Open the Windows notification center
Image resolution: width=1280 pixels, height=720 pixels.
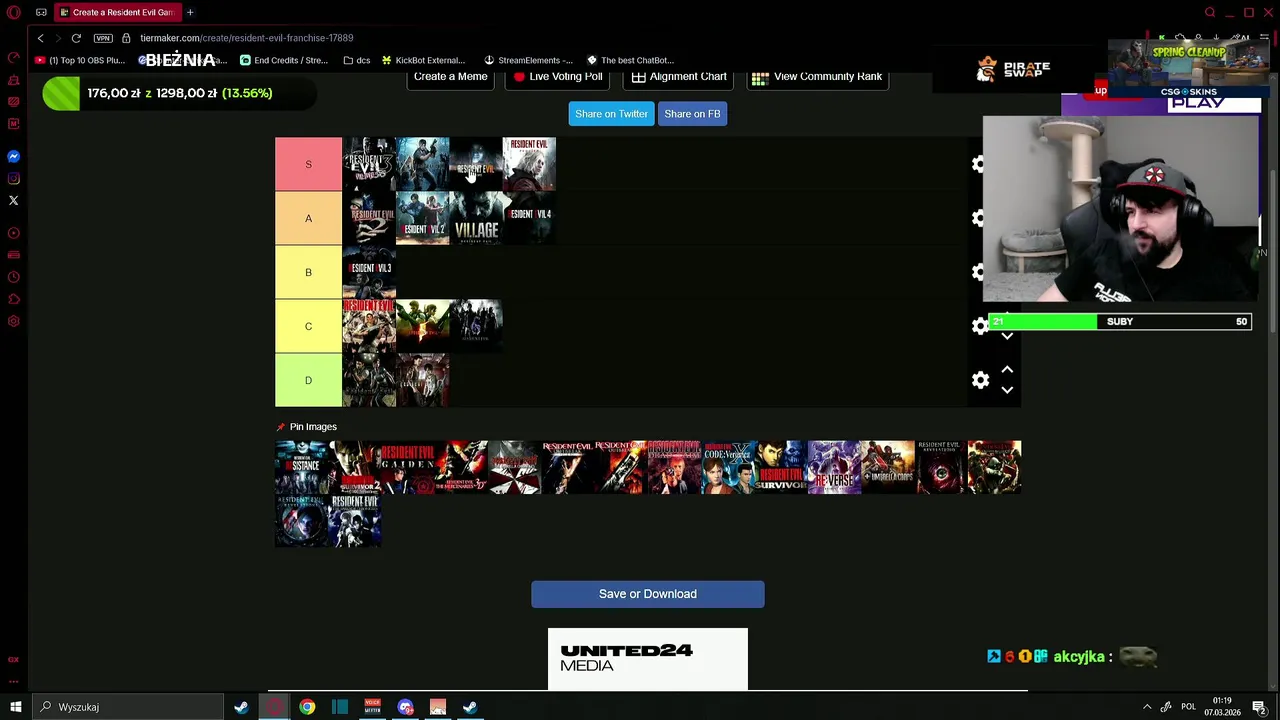pyautogui.click(x=1259, y=707)
